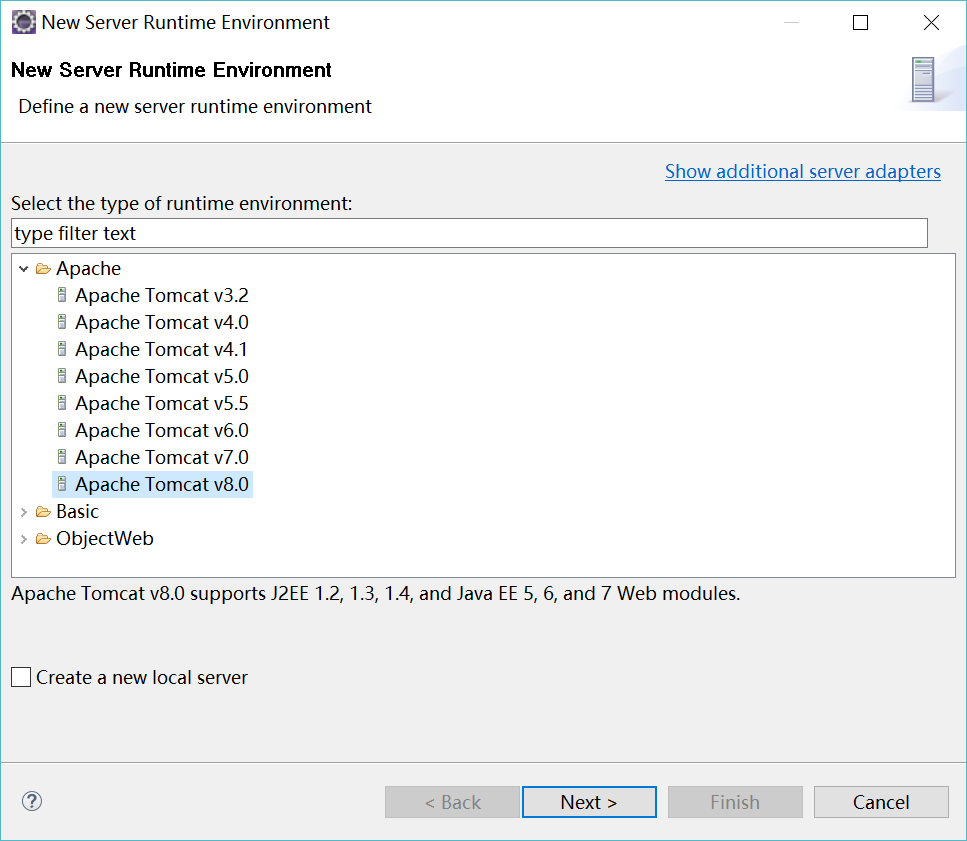Click the server icon beside Apache Tomcat v3.2

(62, 295)
